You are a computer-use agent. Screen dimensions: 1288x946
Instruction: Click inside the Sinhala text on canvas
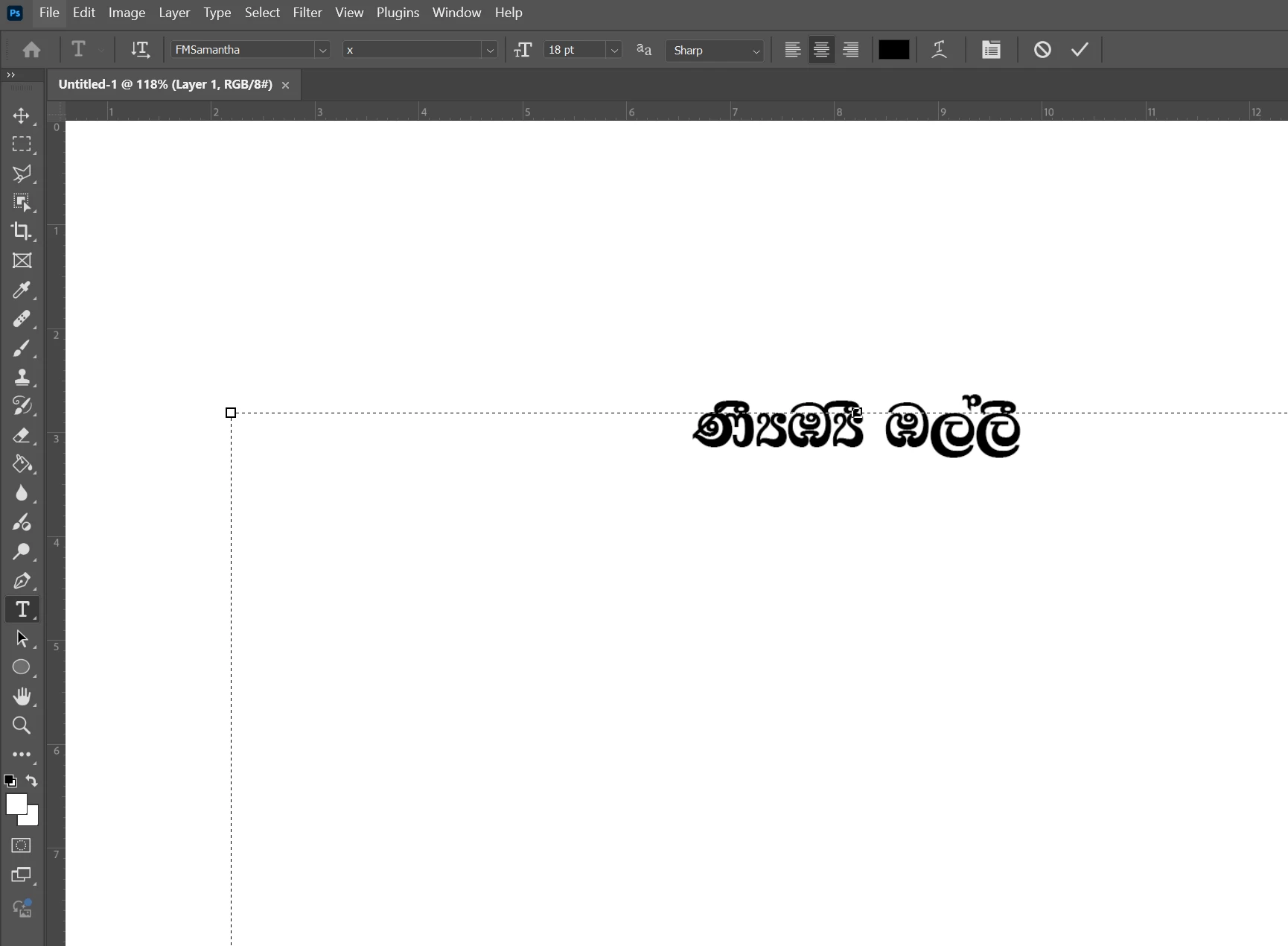coord(856,428)
